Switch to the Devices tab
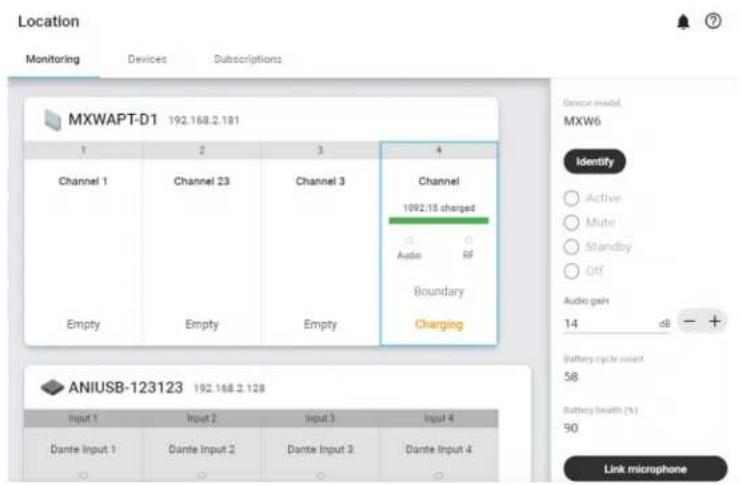 coord(147,59)
